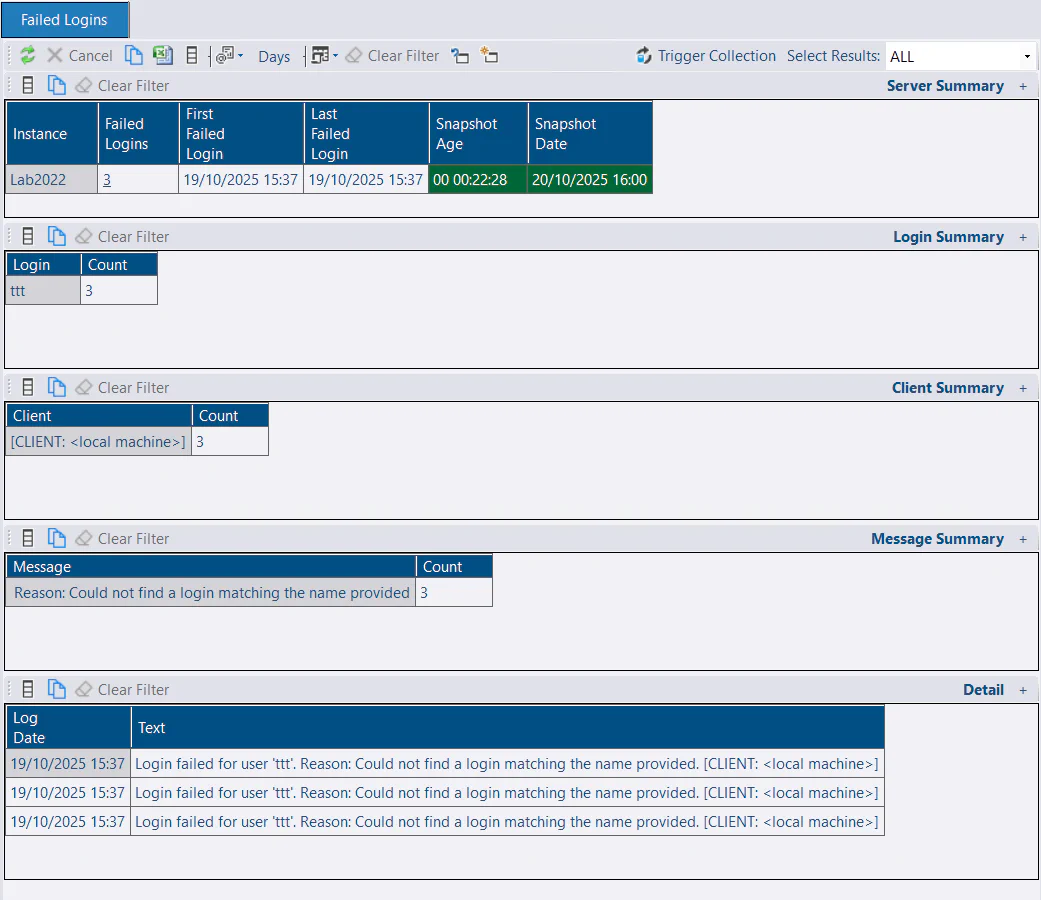The height and width of the screenshot is (900, 1041).
Task: Click the eraser Clear Filter icon above the Instance grid
Action: tap(83, 85)
